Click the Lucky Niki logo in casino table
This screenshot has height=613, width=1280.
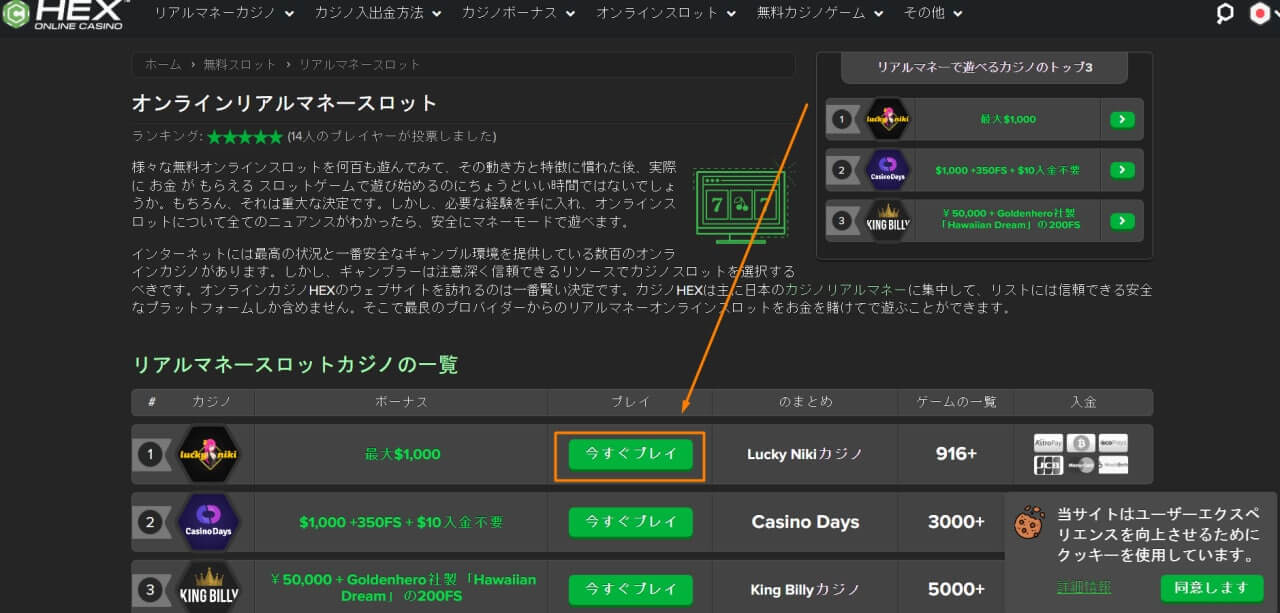pyautogui.click(x=208, y=454)
